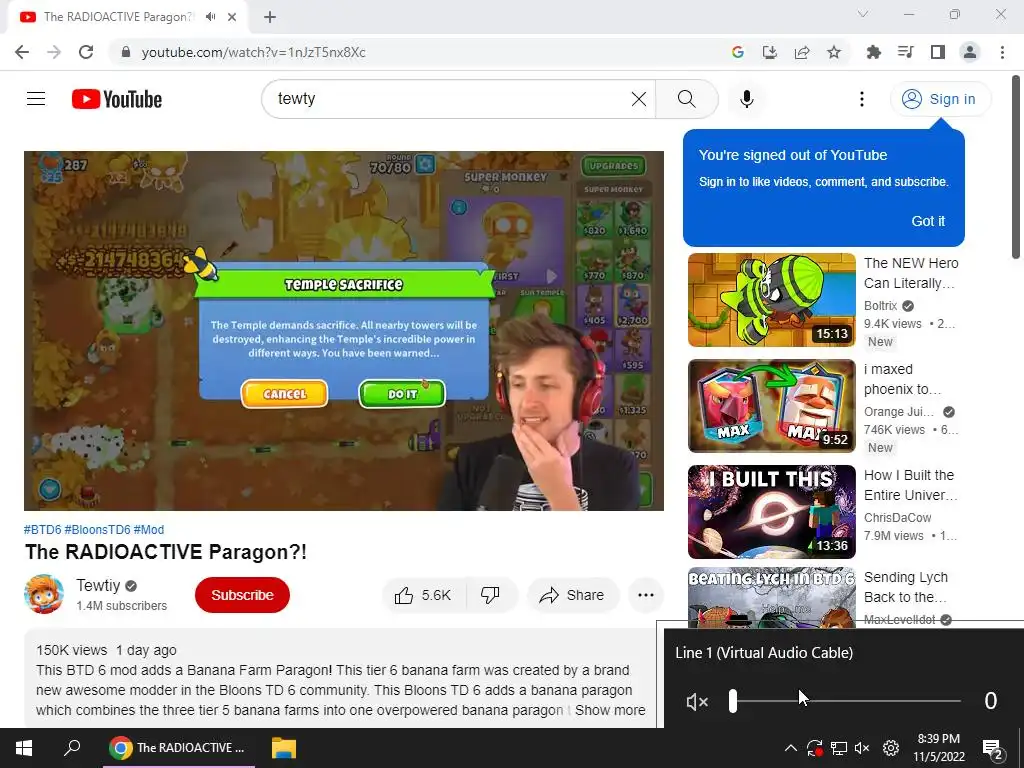Open the #BTD6 hashtag link
1024x768 pixels.
point(42,530)
